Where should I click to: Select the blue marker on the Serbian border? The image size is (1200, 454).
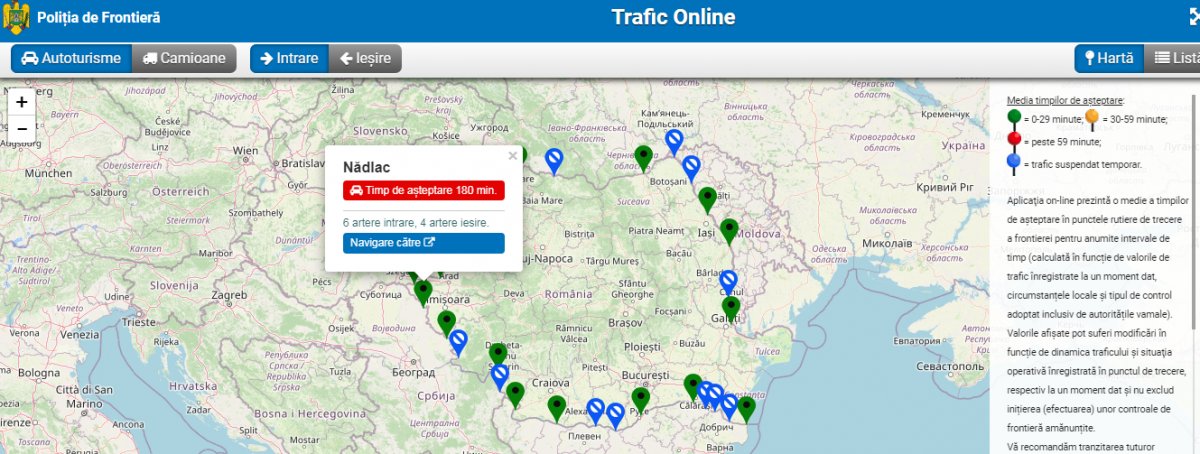click(458, 342)
